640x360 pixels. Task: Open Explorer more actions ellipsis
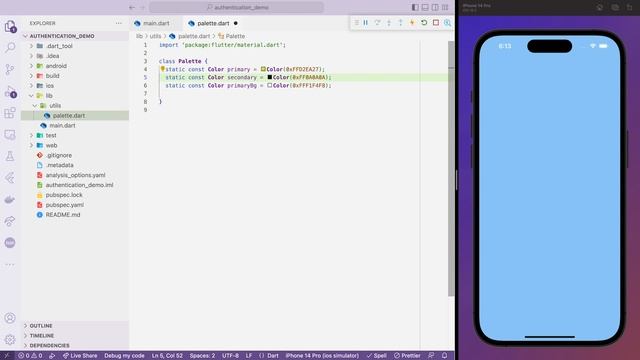(x=119, y=23)
